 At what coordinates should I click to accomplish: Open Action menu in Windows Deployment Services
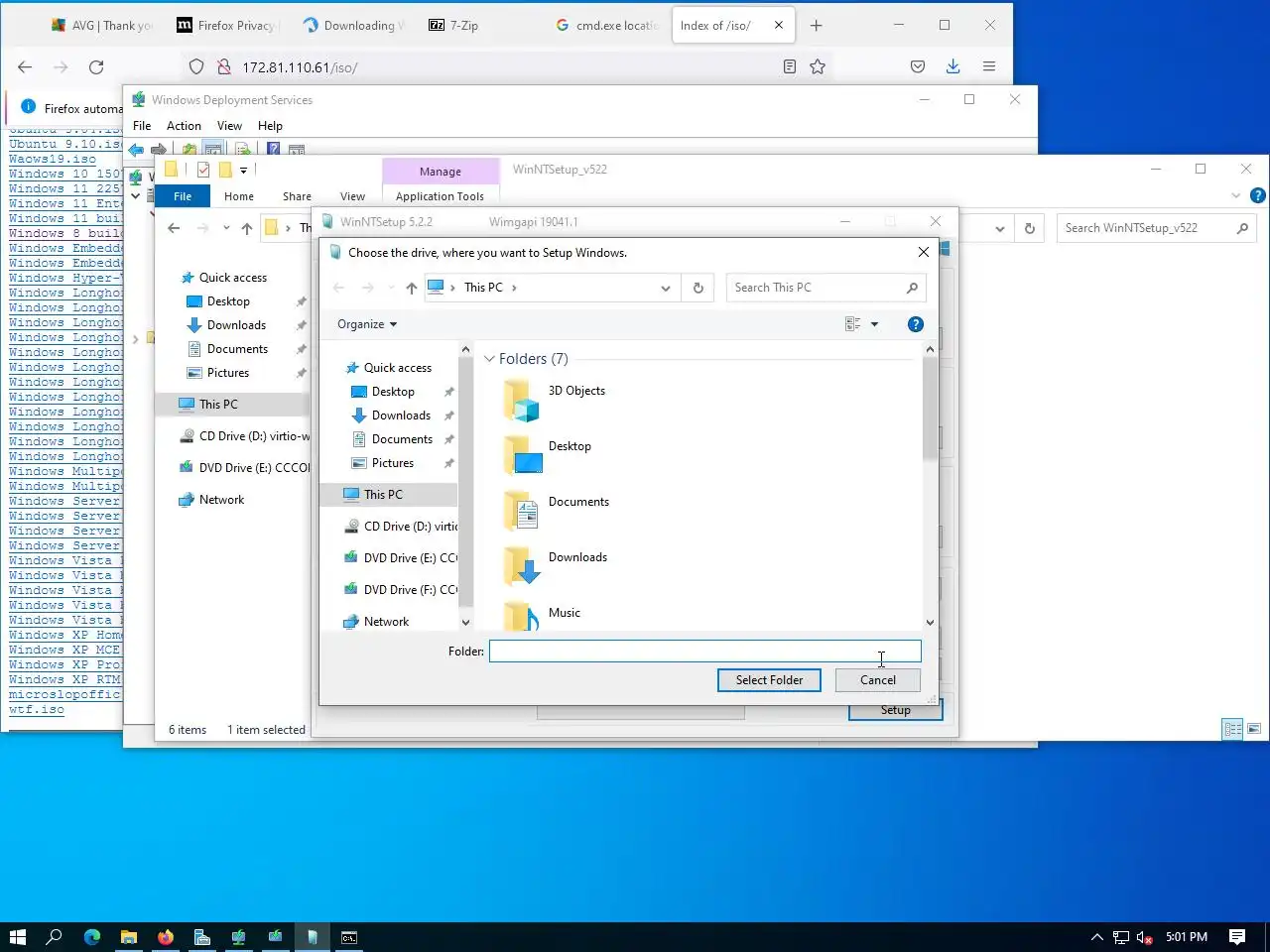[184, 126]
